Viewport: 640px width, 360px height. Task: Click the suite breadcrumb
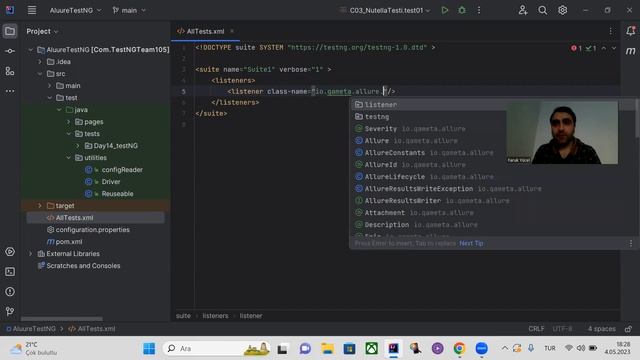pyautogui.click(x=183, y=316)
